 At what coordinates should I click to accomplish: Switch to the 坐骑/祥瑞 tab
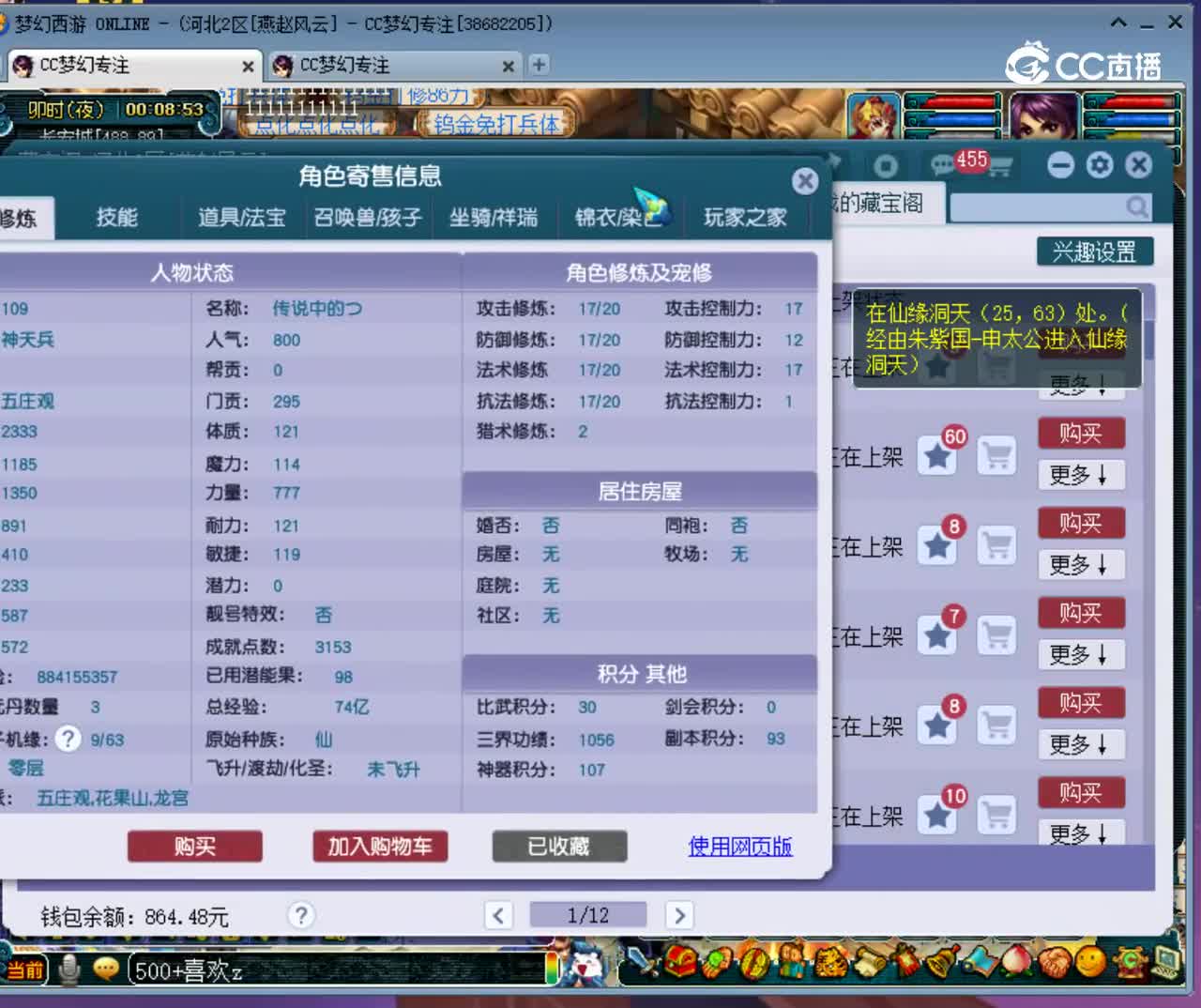coord(494,218)
